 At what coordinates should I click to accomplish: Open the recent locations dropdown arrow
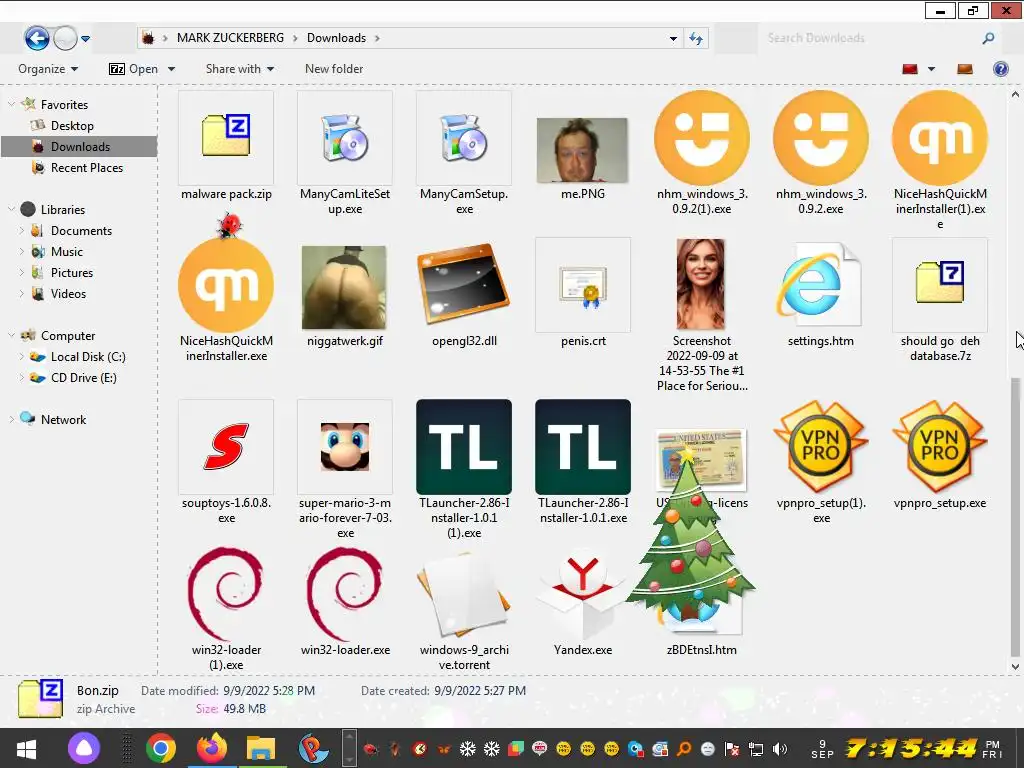pos(86,39)
